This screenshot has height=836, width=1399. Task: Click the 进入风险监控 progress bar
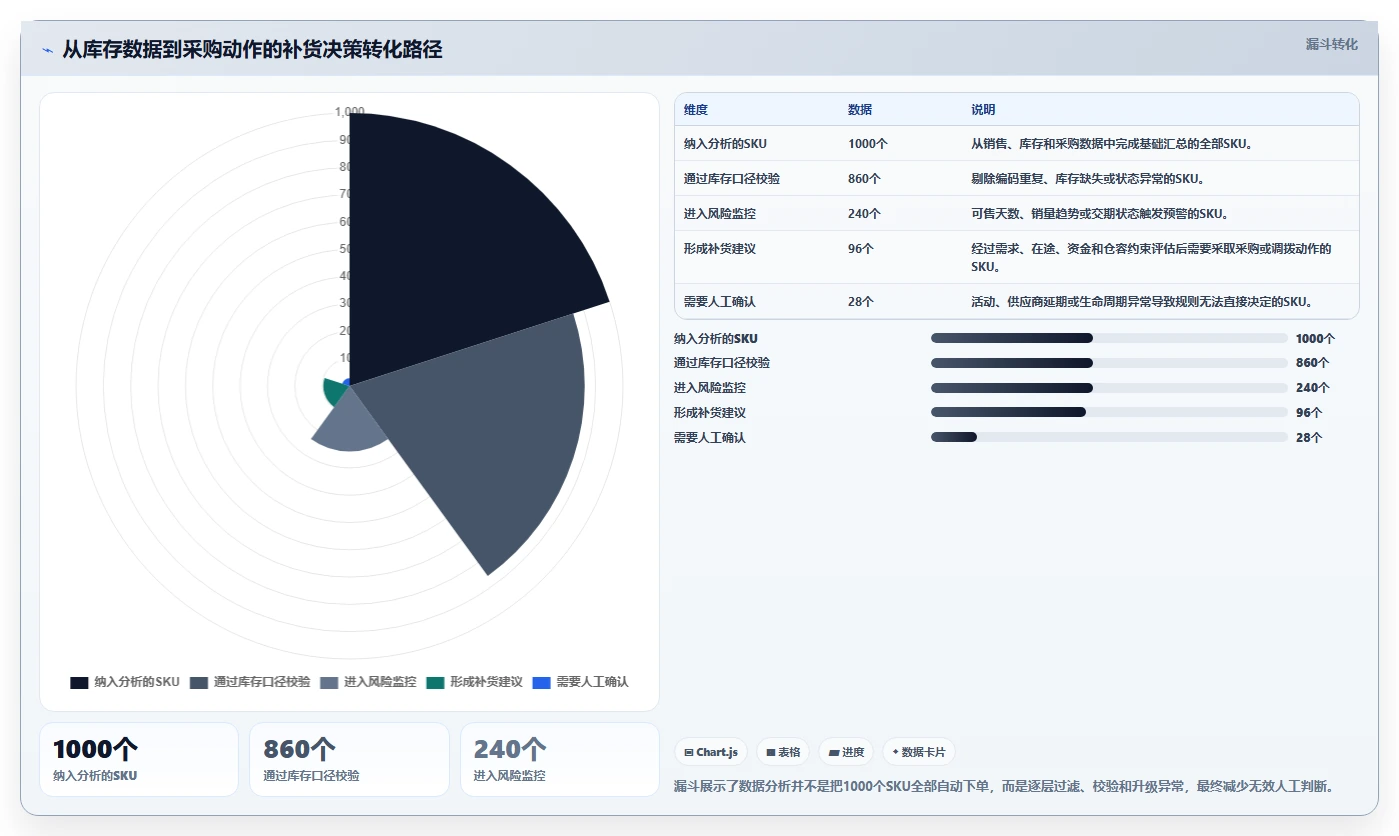tap(1109, 388)
